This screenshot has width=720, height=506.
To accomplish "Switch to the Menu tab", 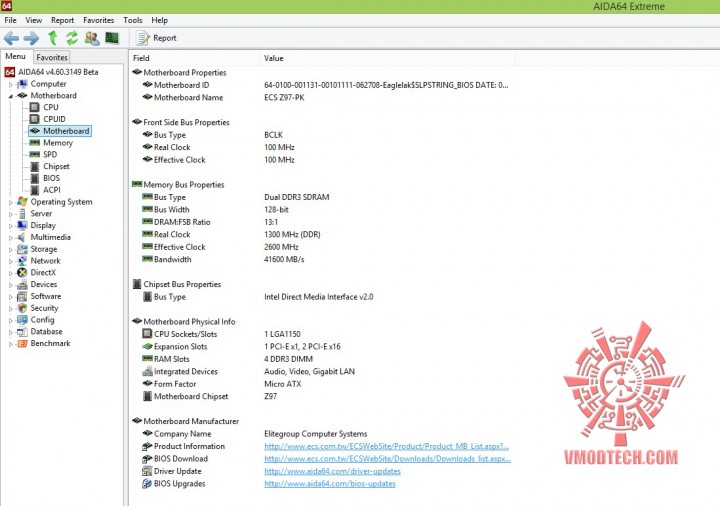I will pos(16,56).
